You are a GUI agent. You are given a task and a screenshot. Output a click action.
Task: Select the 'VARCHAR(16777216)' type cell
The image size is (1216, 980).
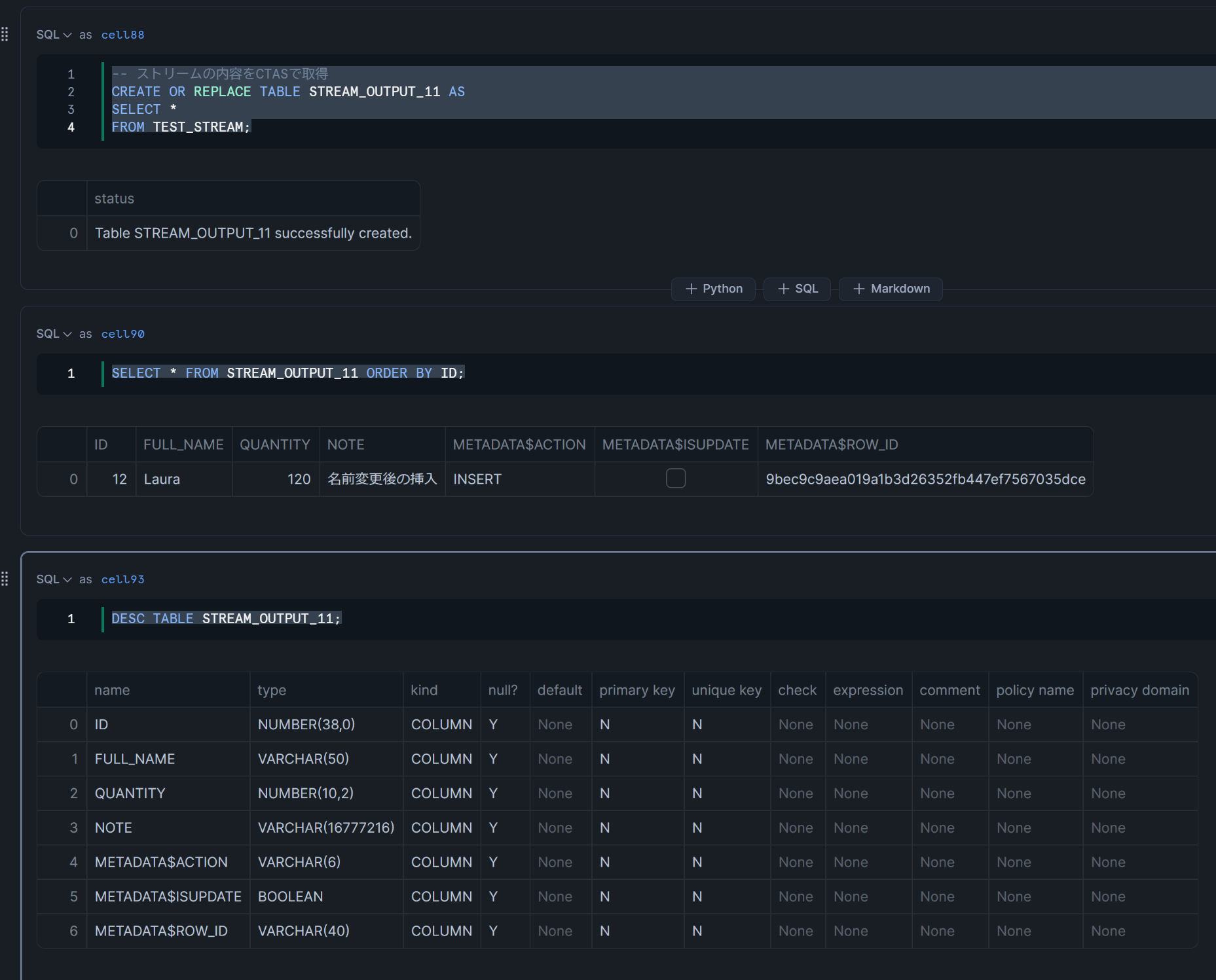[x=326, y=827]
